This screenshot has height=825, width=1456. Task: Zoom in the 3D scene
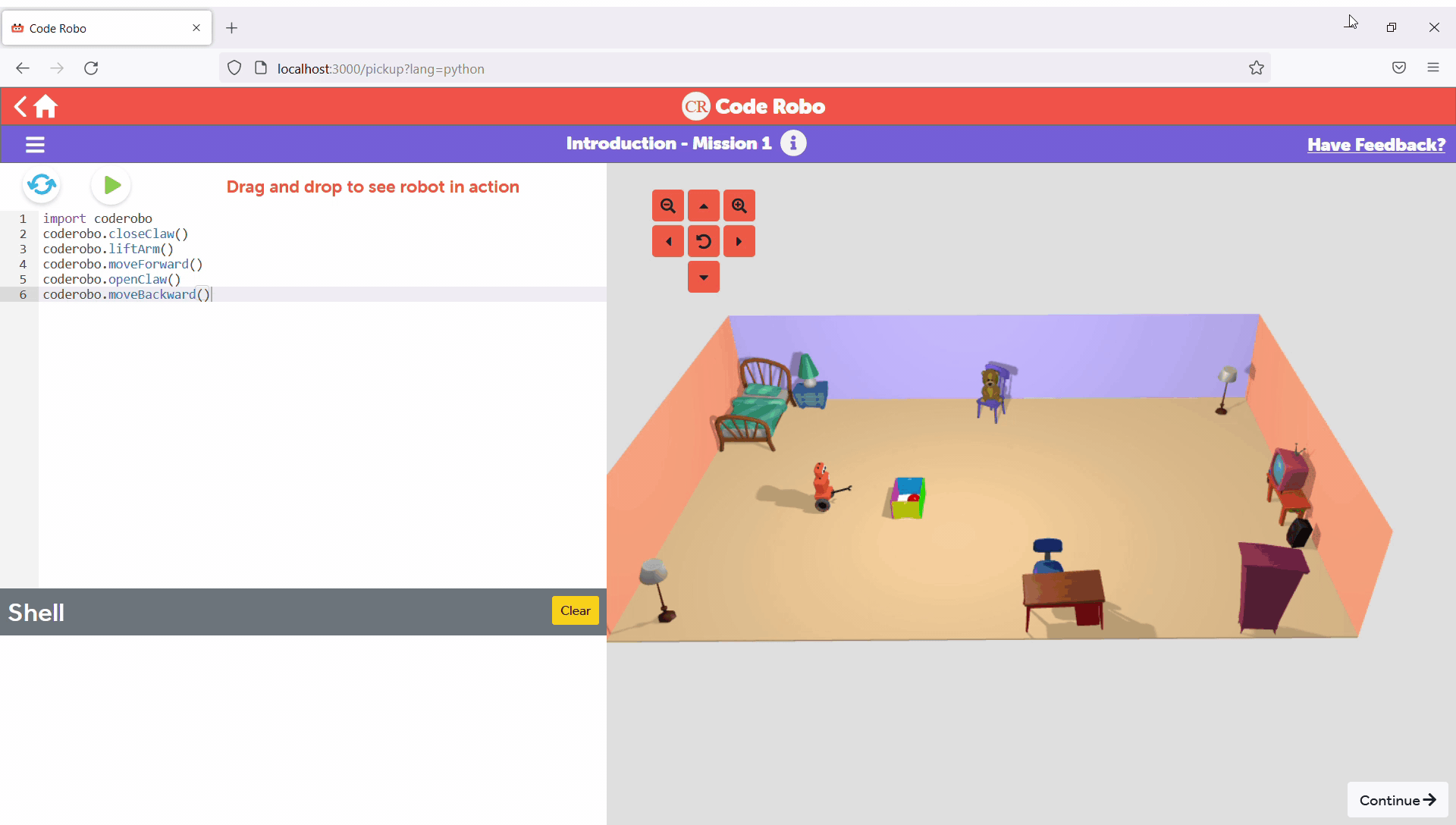point(739,205)
